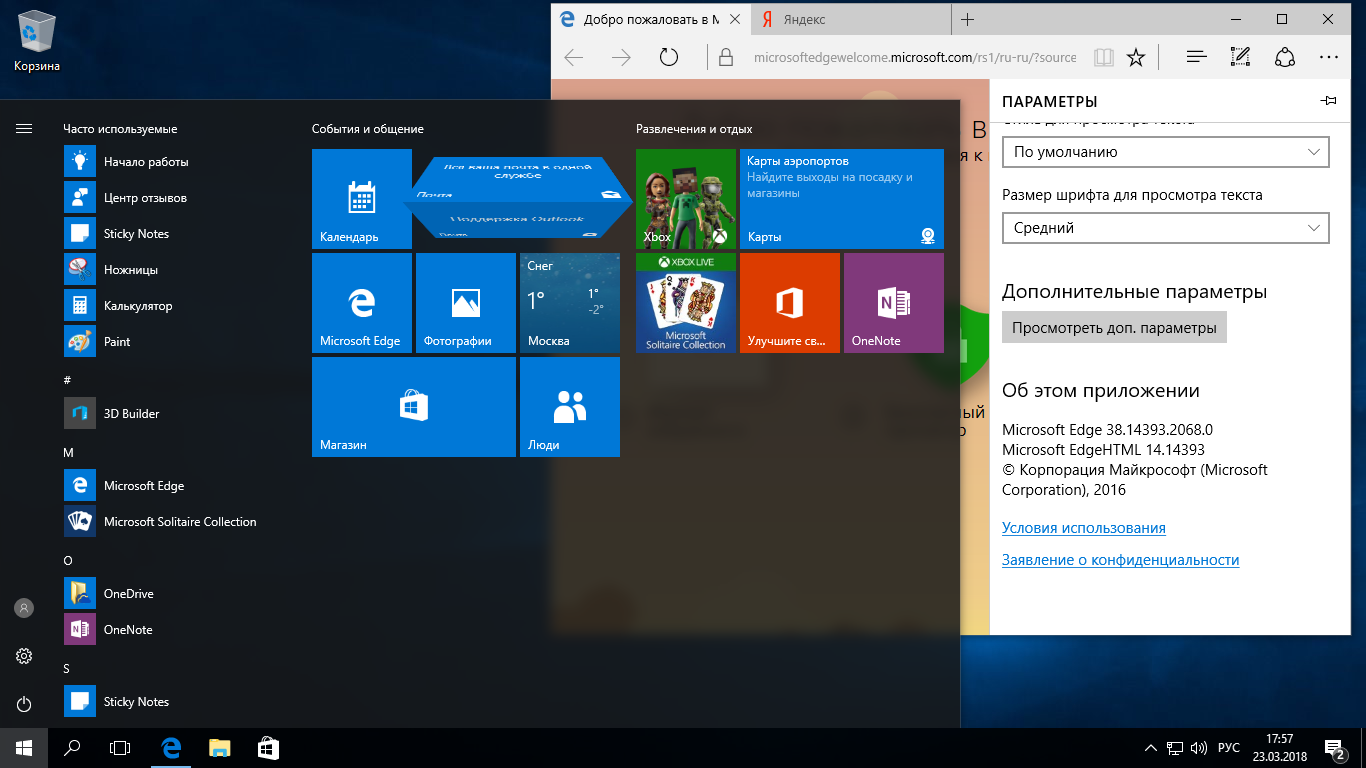This screenshot has height=768, width=1366.
Task: Switch to the Яндекс tab
Action: pyautogui.click(x=848, y=20)
